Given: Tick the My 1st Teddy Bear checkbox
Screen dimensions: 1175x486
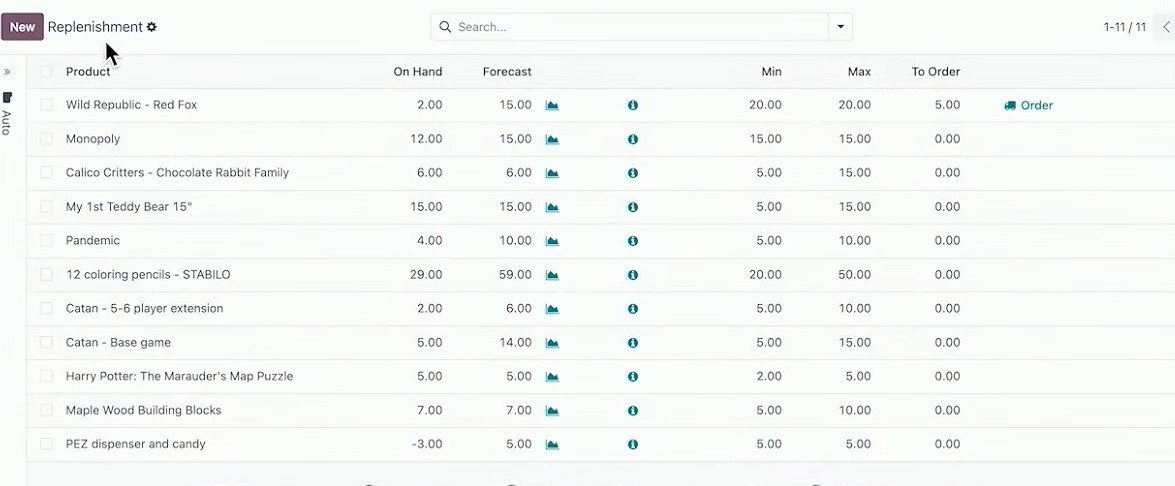Looking at the screenshot, I should click(x=46, y=207).
